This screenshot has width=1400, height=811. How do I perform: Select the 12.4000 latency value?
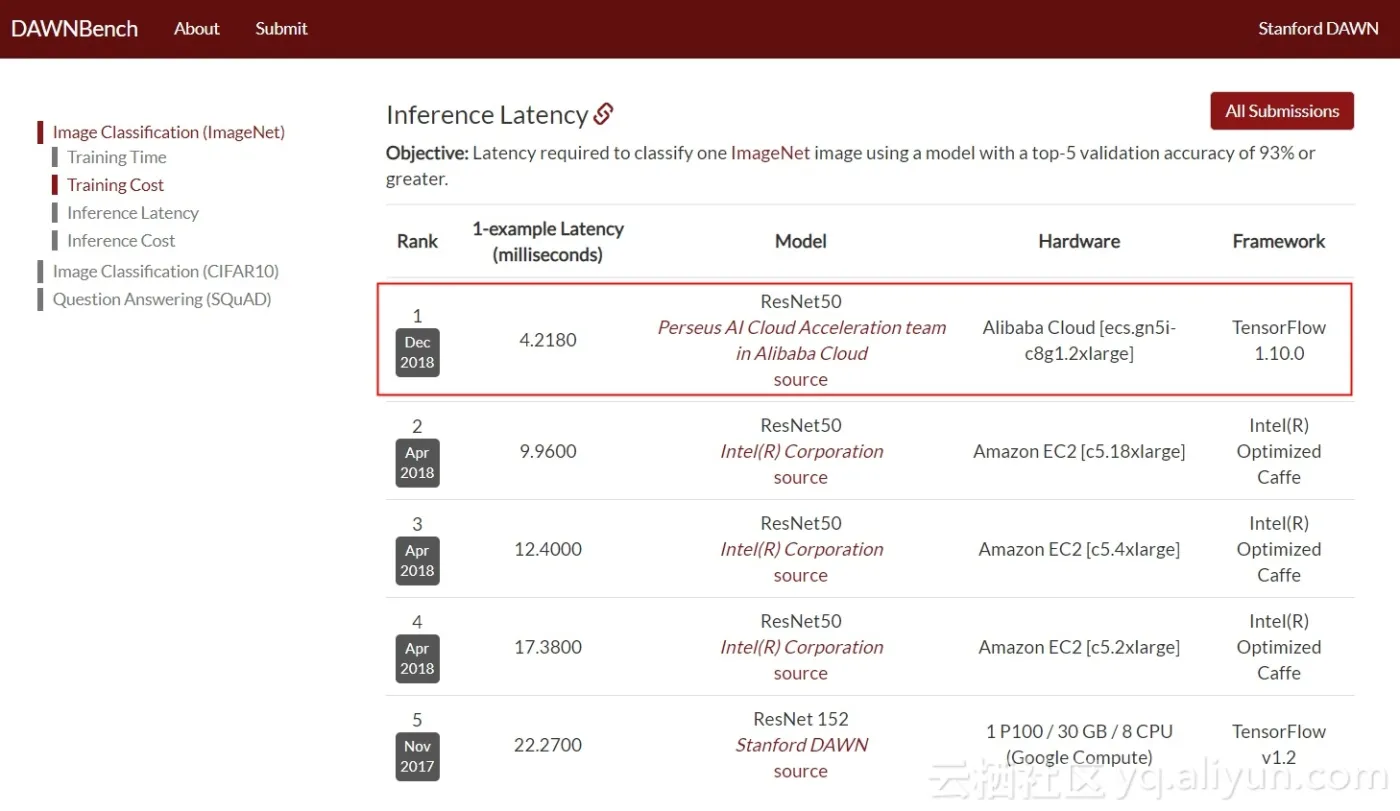coord(548,549)
